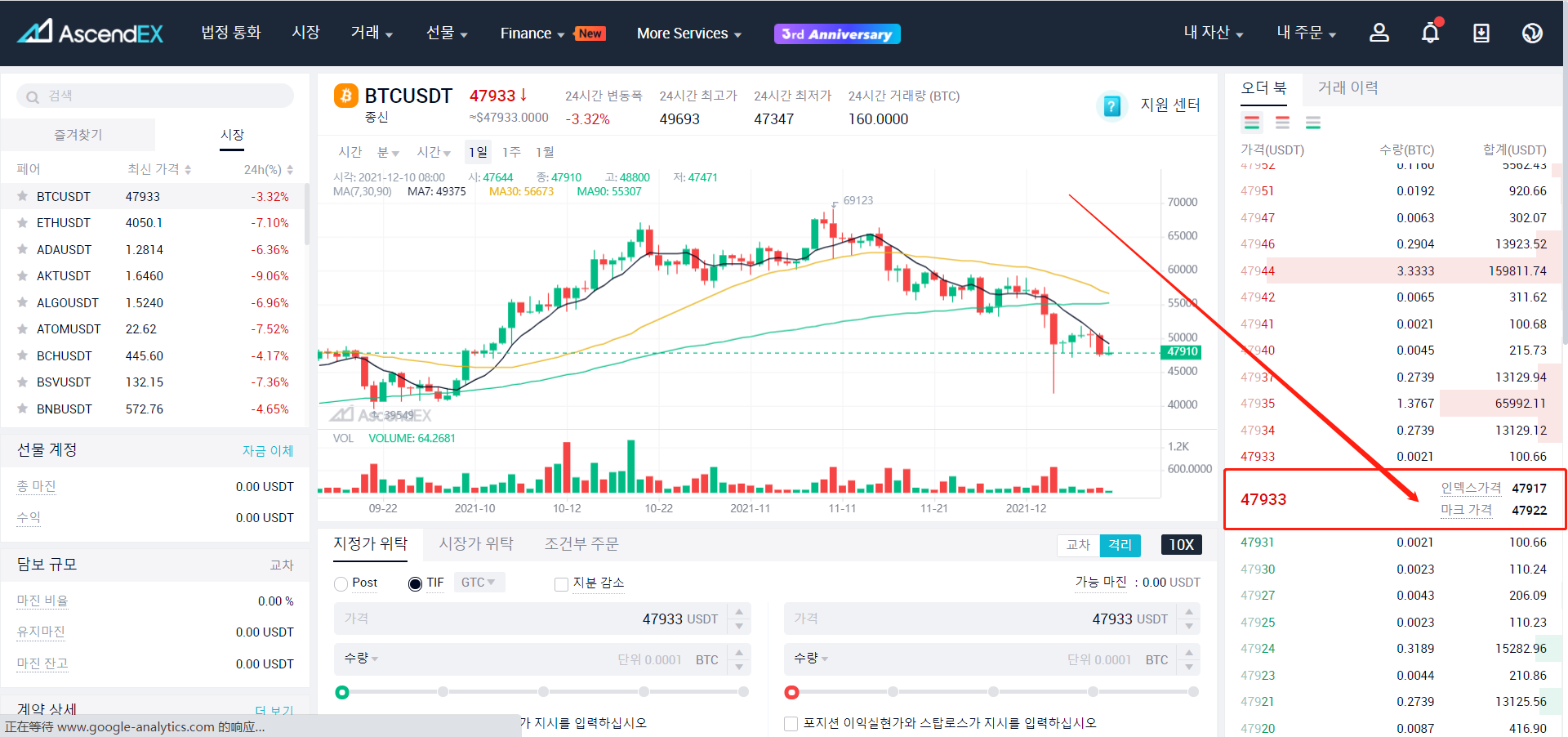
Task: Click the pair list scrollbar
Action: pyautogui.click(x=307, y=214)
